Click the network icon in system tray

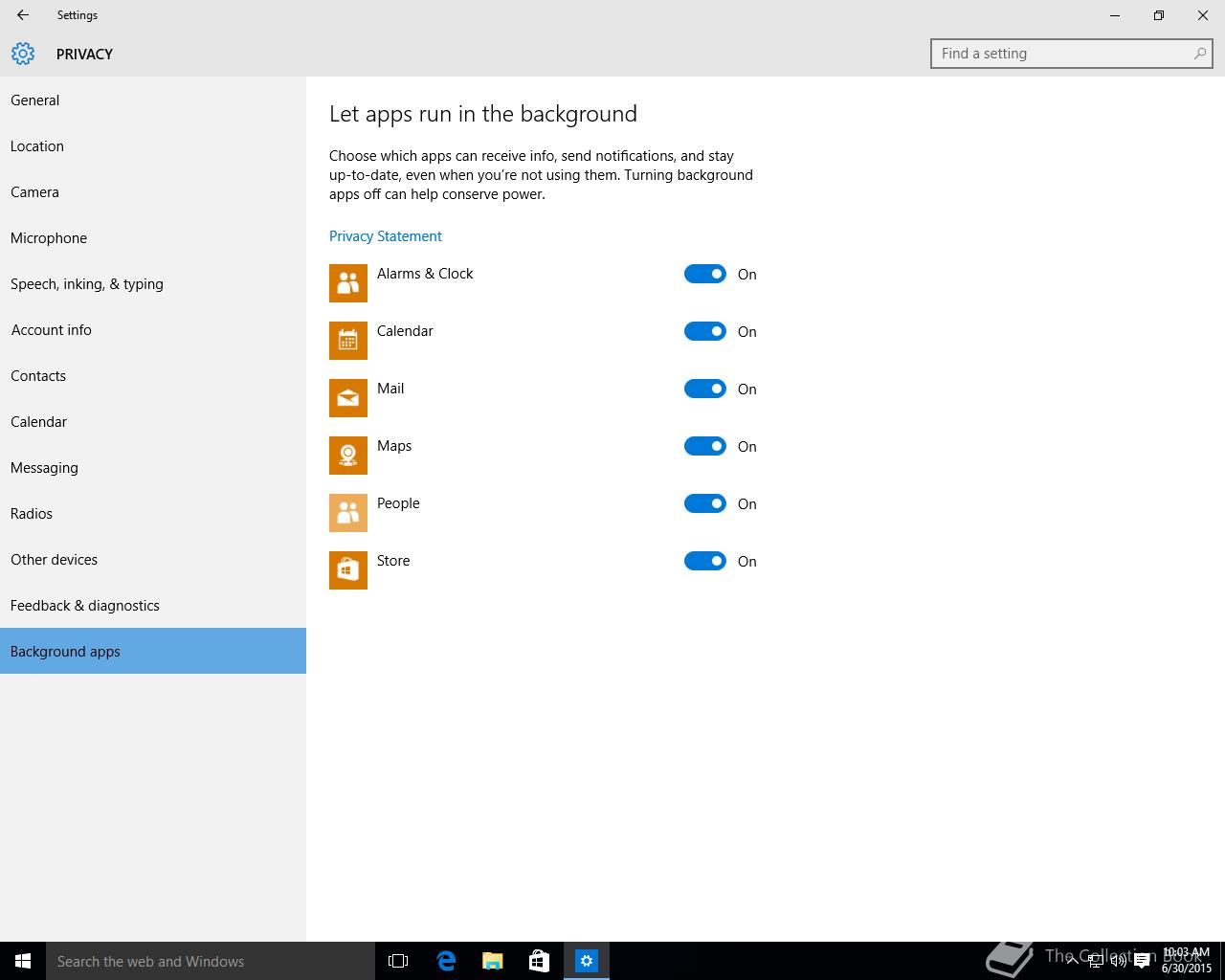[x=1096, y=962]
